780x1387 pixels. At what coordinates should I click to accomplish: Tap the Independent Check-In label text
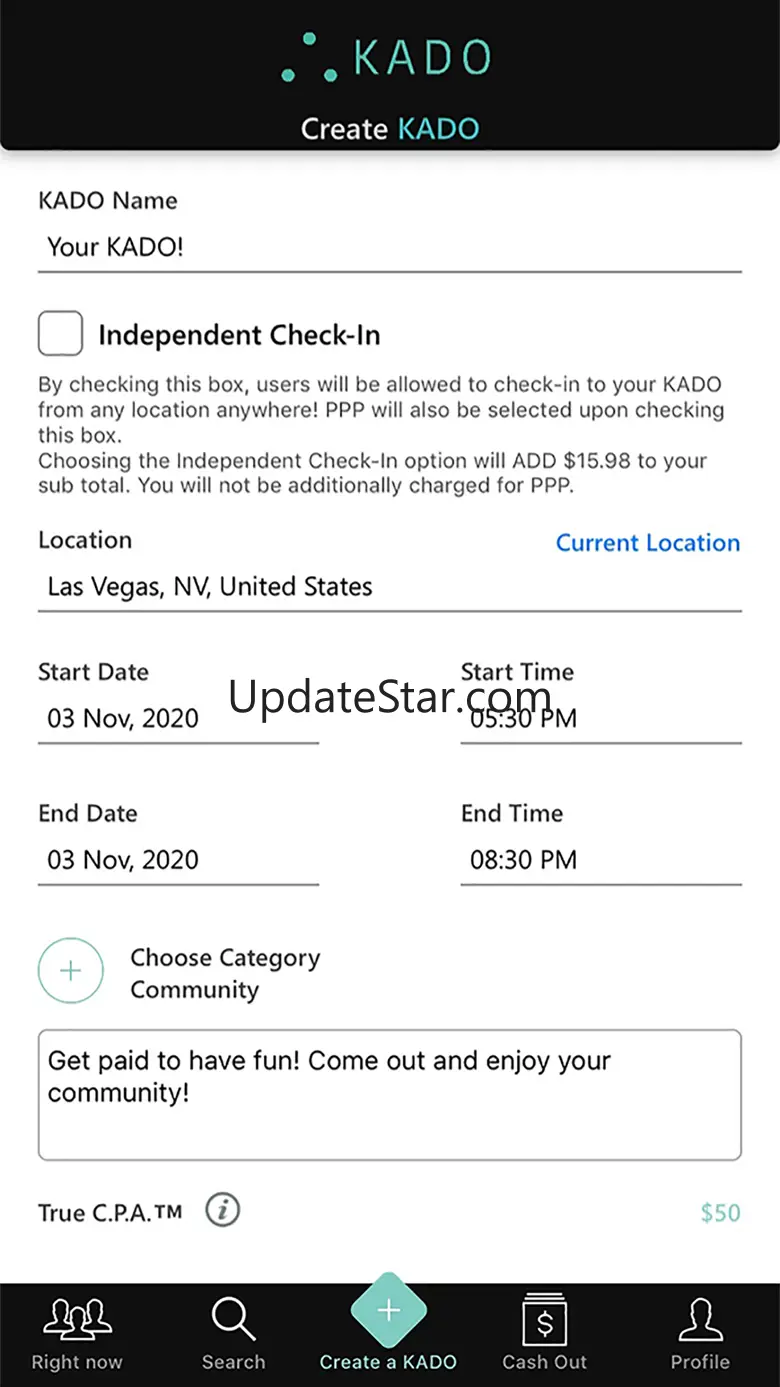(239, 335)
